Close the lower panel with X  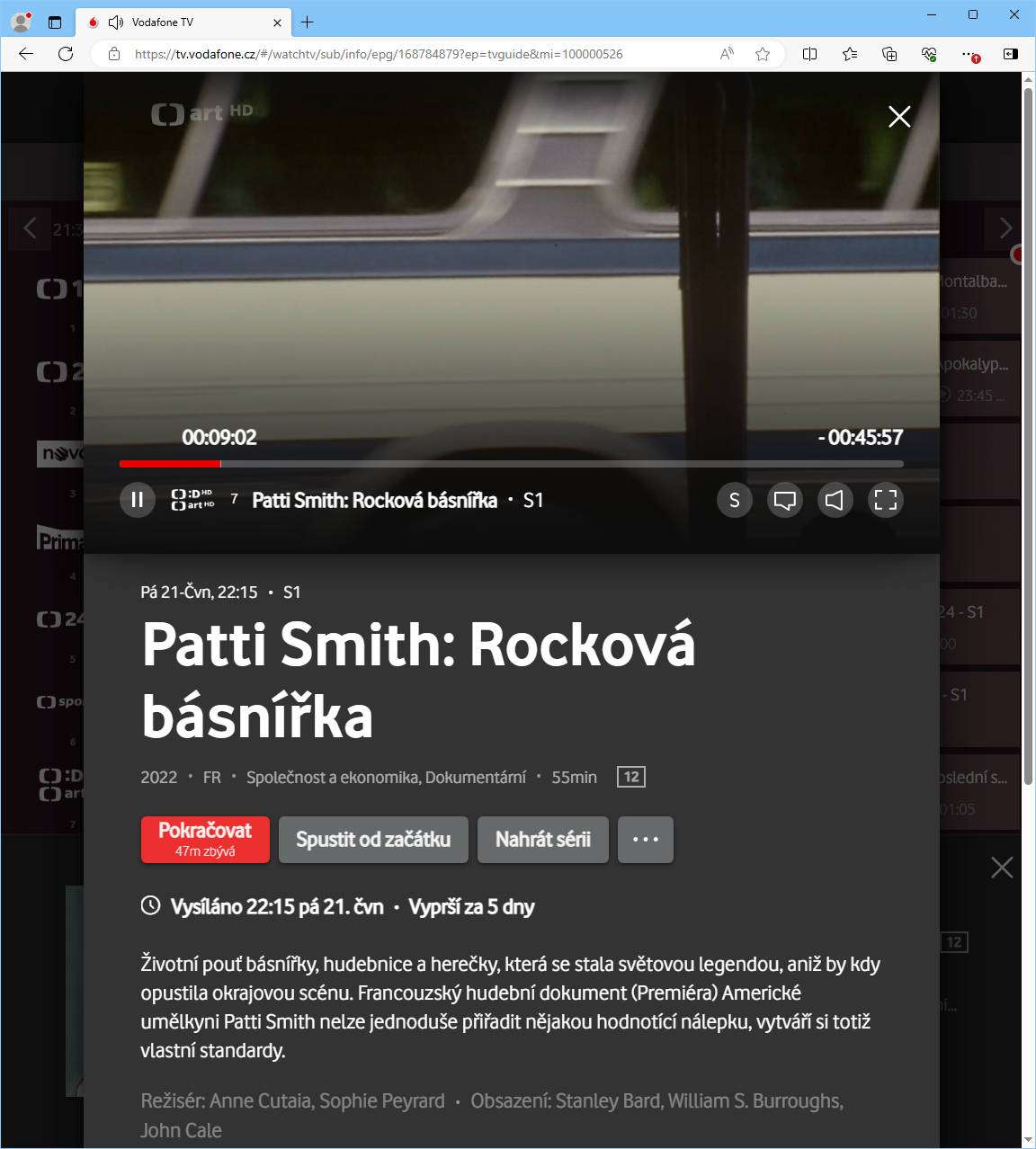pyautogui.click(x=1002, y=867)
